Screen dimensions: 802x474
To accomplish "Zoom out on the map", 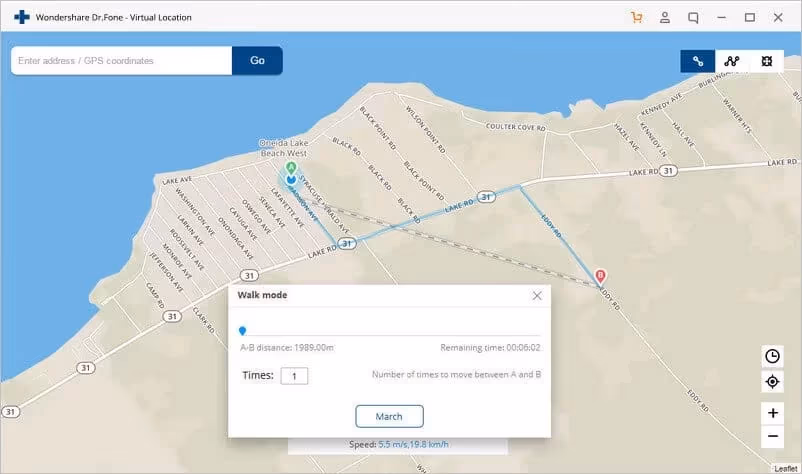I will point(772,436).
